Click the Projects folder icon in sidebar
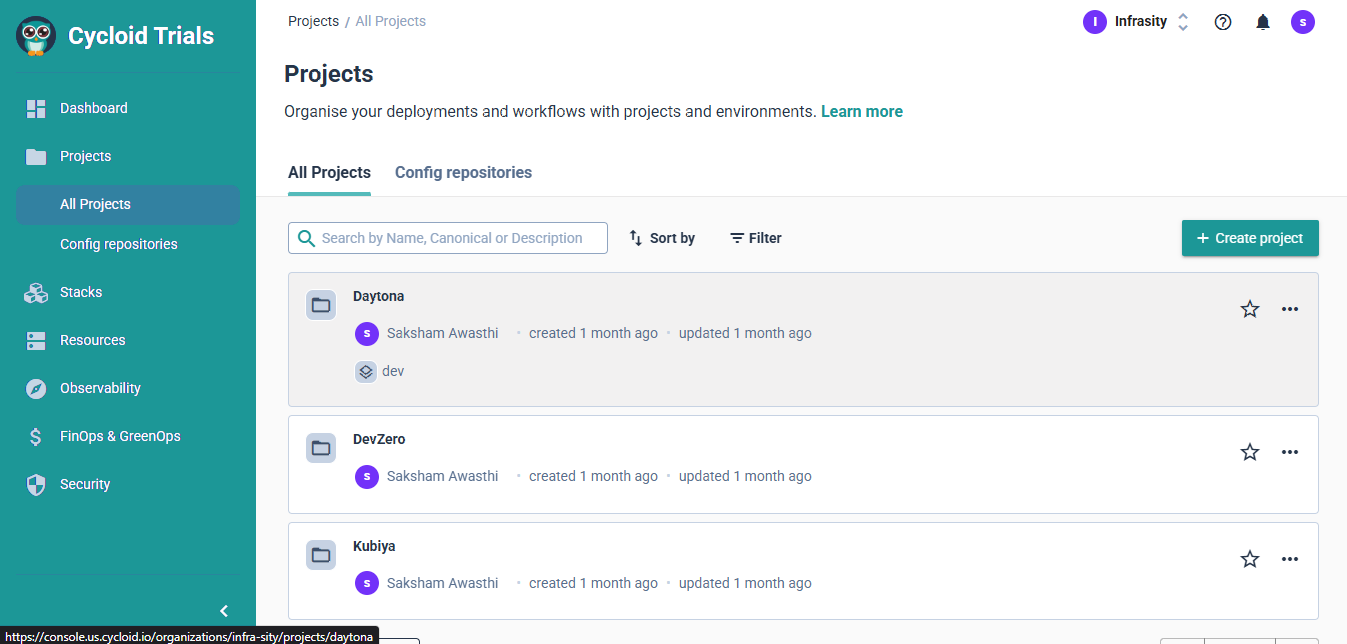1347x644 pixels. tap(36, 156)
